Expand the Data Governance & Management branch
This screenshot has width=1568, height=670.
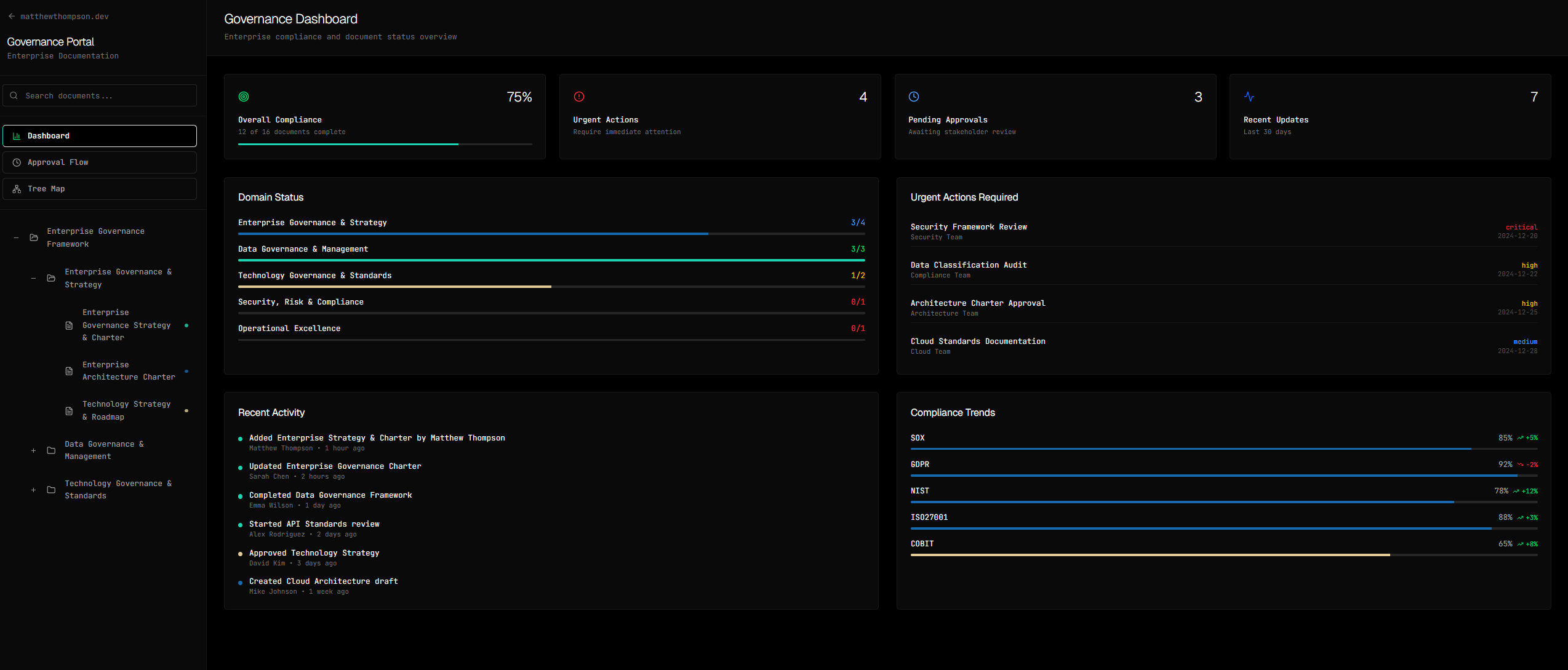point(33,450)
